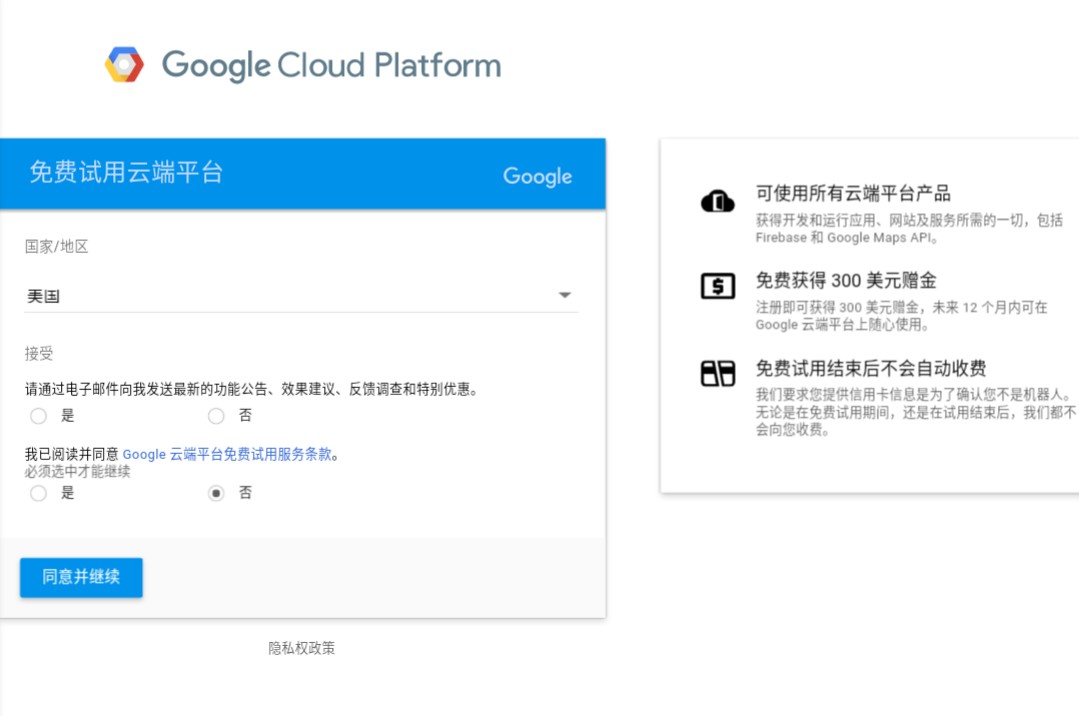The height and width of the screenshot is (716, 1079).
Task: Click the 免费试用结束后不会自动收费 heading
Action: pyautogui.click(x=870, y=368)
